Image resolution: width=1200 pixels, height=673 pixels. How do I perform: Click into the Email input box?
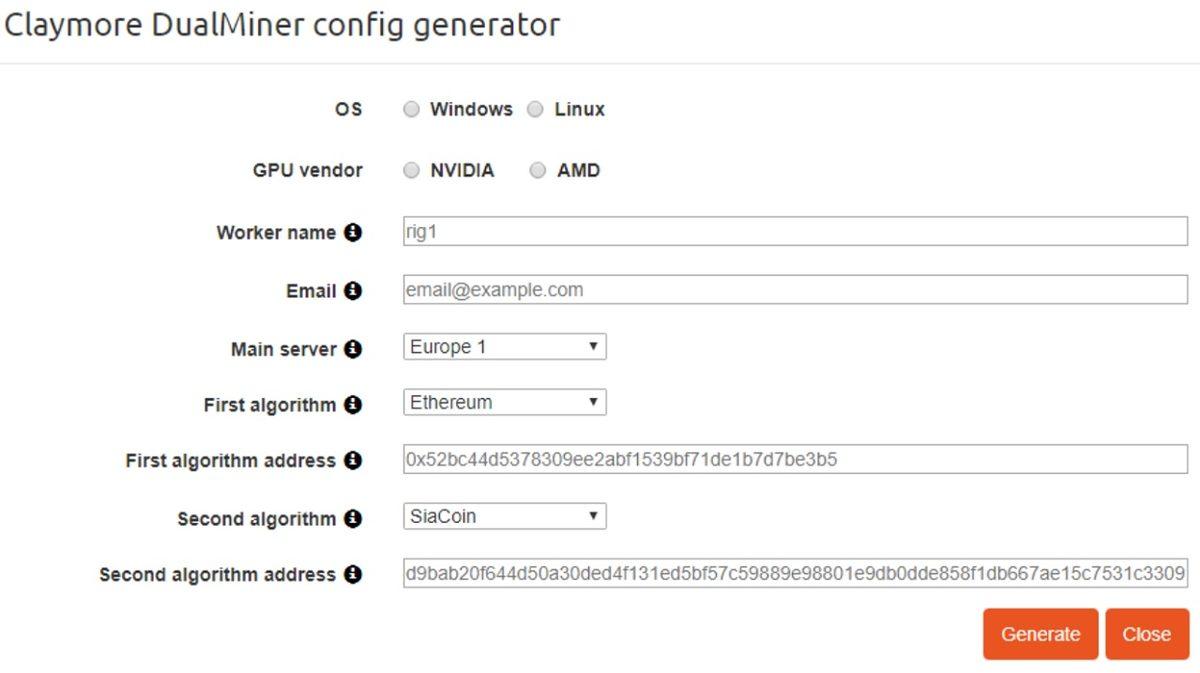(x=794, y=290)
